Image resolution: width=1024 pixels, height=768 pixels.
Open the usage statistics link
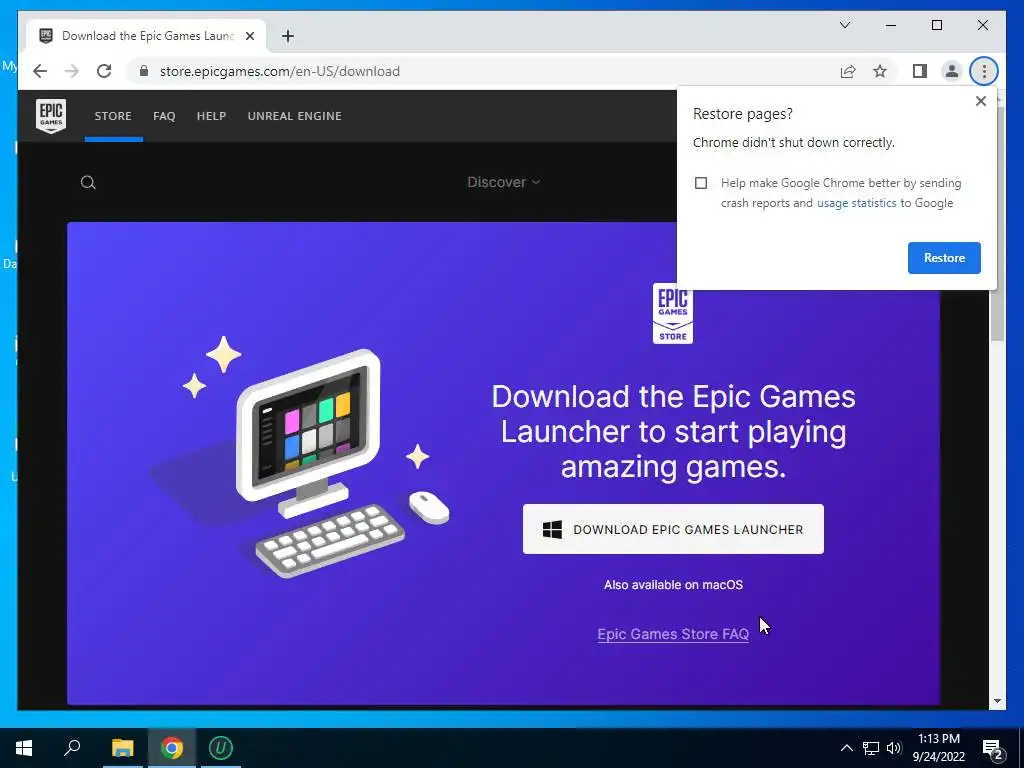(856, 203)
